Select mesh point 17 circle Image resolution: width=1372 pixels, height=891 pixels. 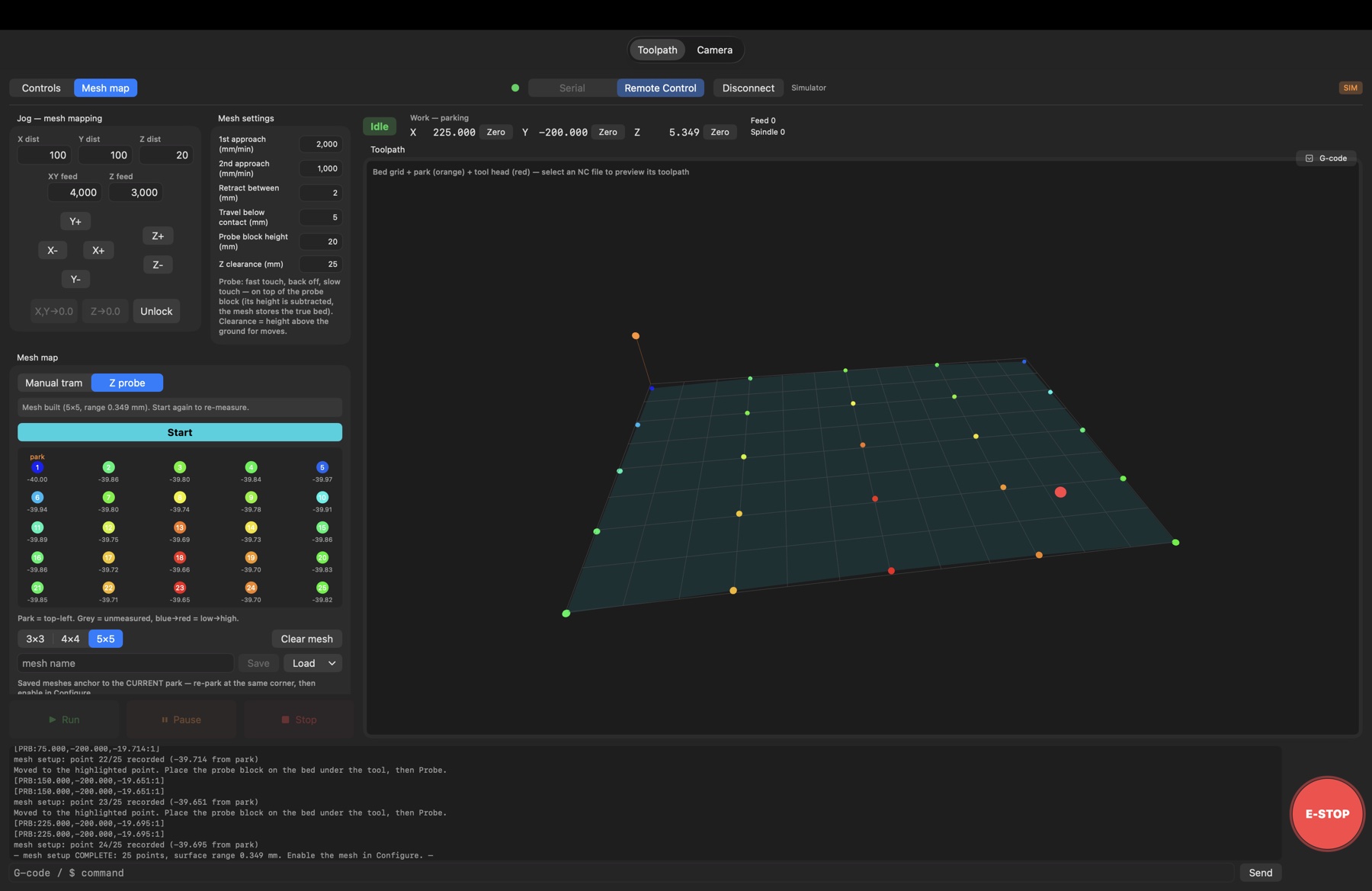tap(108, 557)
